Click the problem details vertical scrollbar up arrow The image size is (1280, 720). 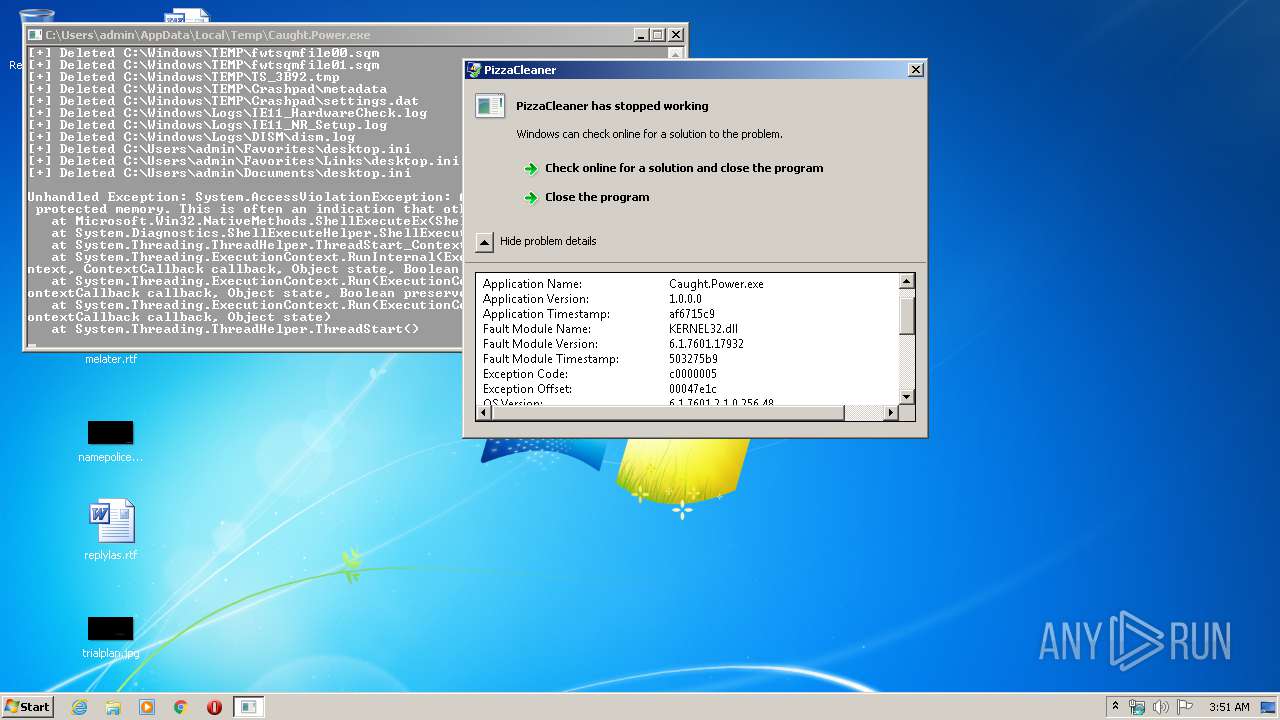[x=907, y=282]
